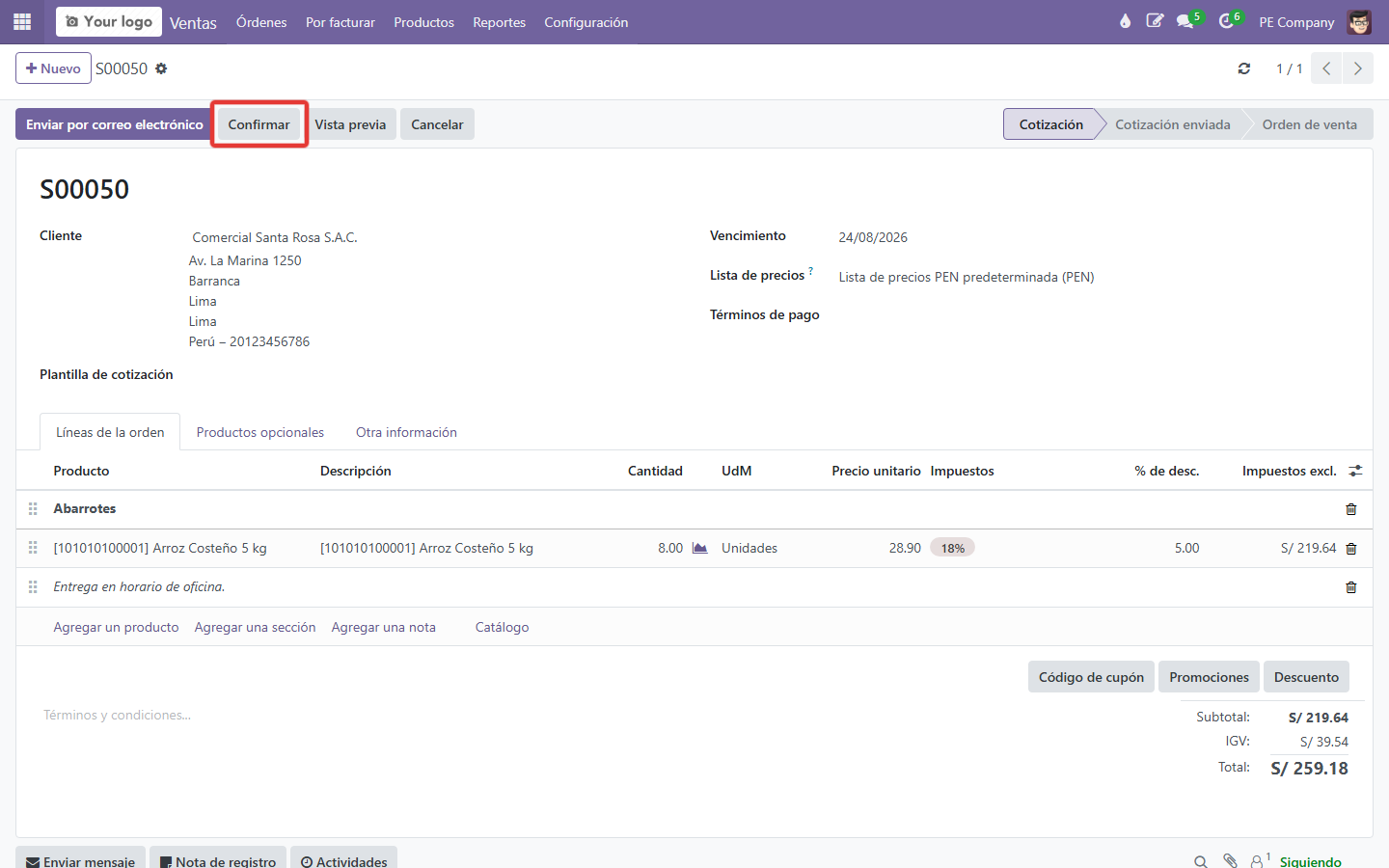Click the 18% tax tag
This screenshot has width=1389, height=868.
click(952, 548)
